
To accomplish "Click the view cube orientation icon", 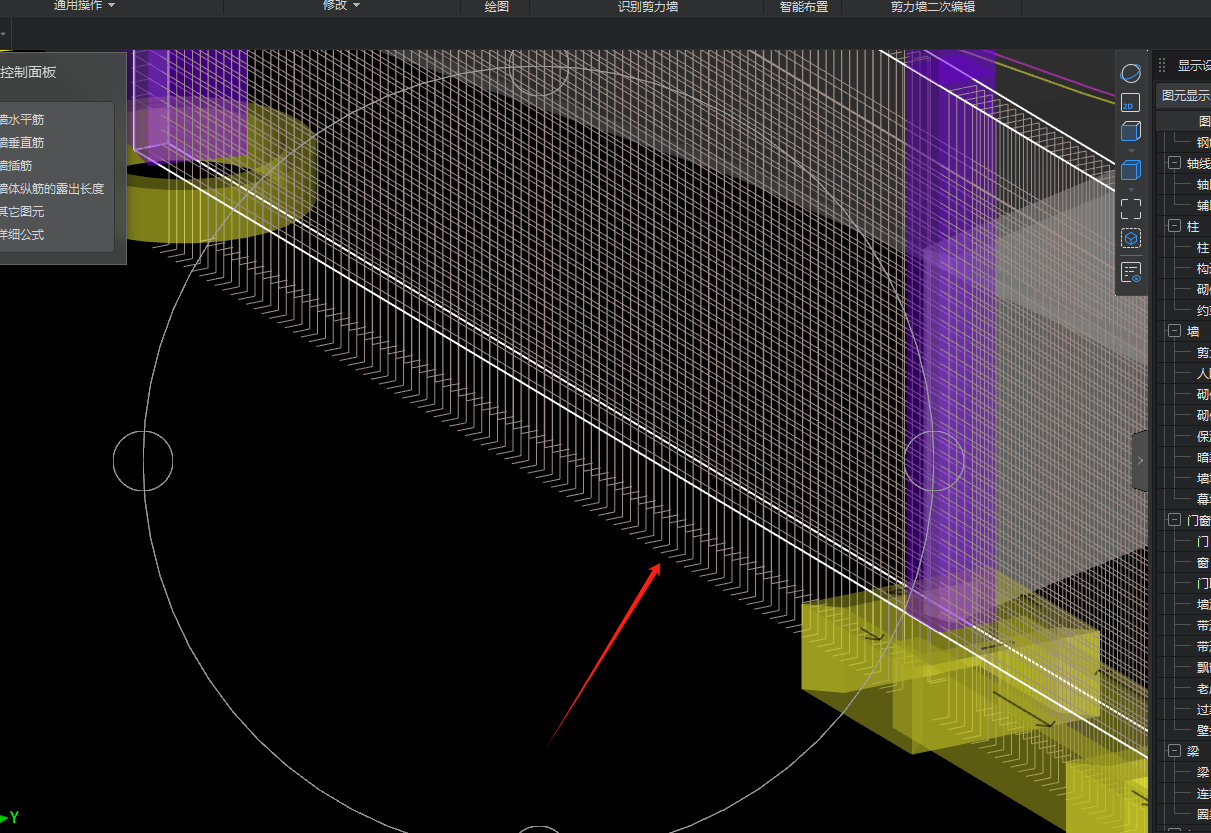I will [x=1131, y=132].
